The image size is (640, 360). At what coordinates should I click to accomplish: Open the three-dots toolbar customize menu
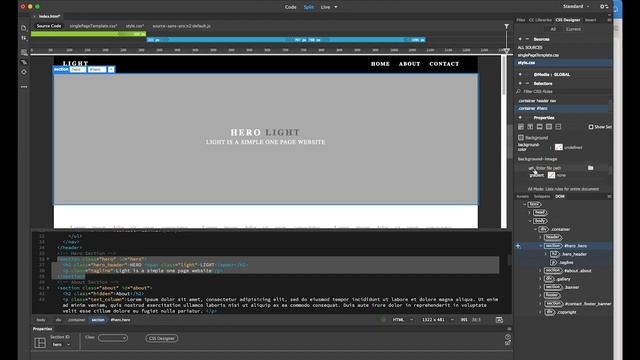click(24, 87)
